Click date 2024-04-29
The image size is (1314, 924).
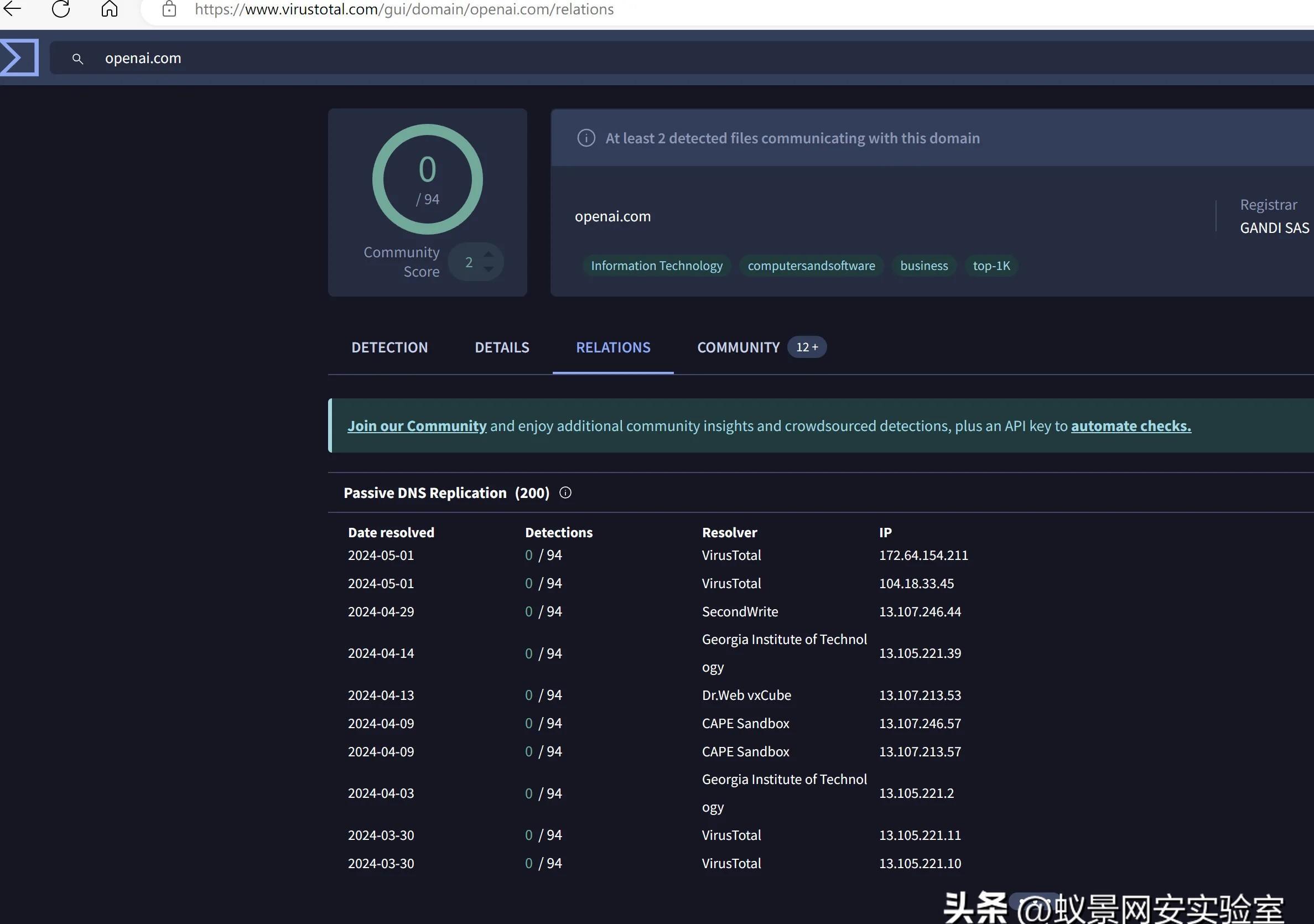point(381,611)
